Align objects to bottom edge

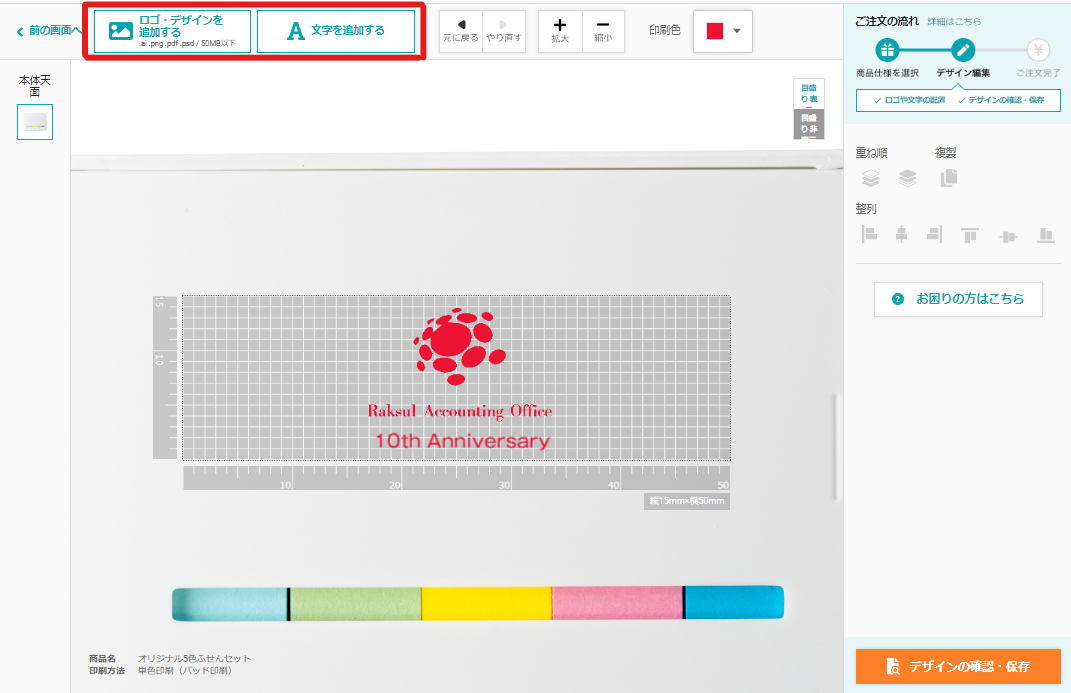pos(1046,236)
